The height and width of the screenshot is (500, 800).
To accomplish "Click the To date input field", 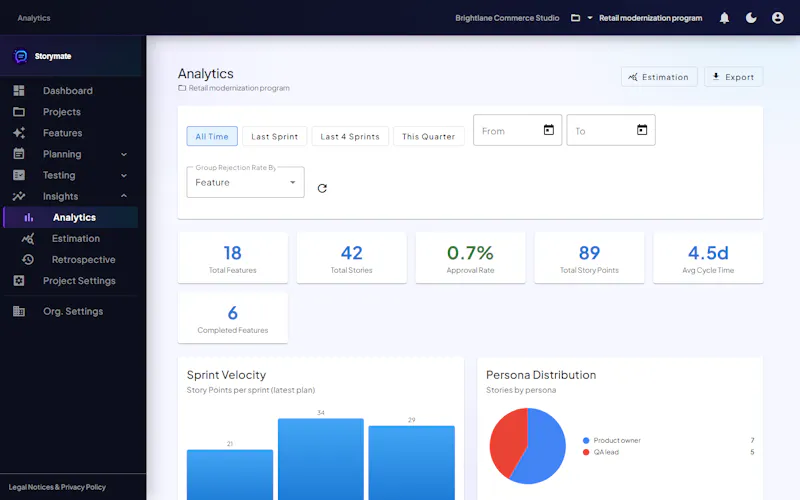I will 611,130.
